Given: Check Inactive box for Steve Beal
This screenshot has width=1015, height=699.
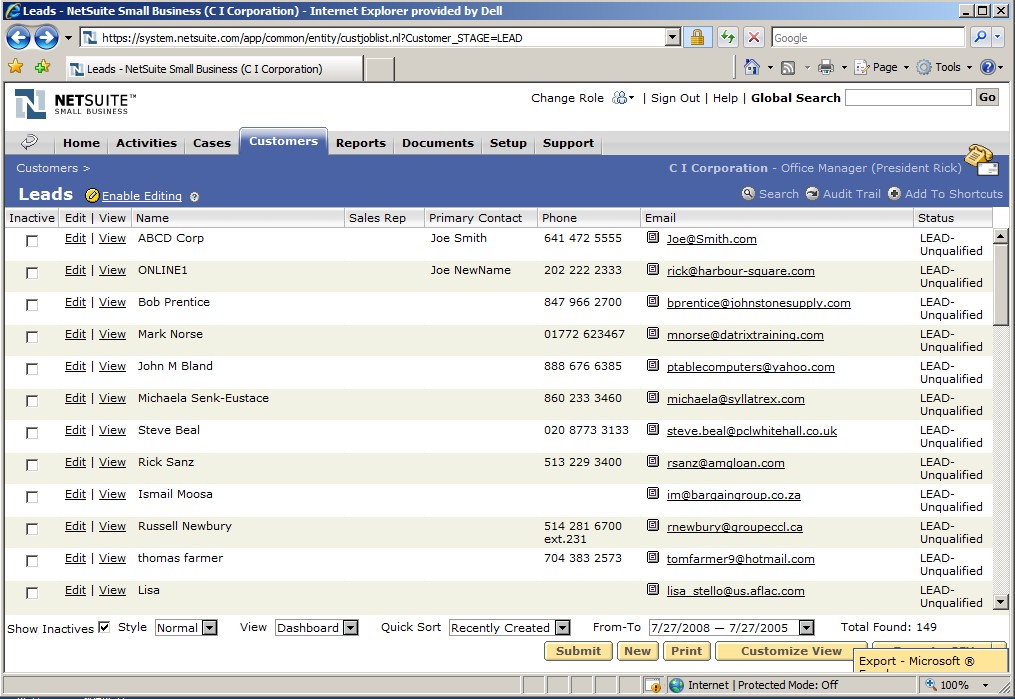Looking at the screenshot, I should coord(32,432).
